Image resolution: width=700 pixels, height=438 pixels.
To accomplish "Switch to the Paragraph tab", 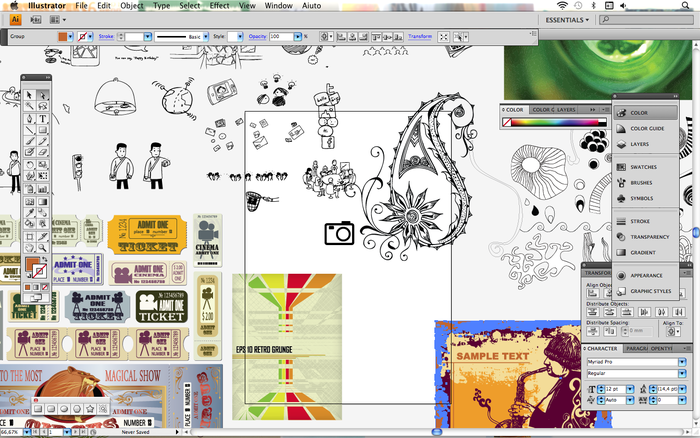I will point(634,348).
